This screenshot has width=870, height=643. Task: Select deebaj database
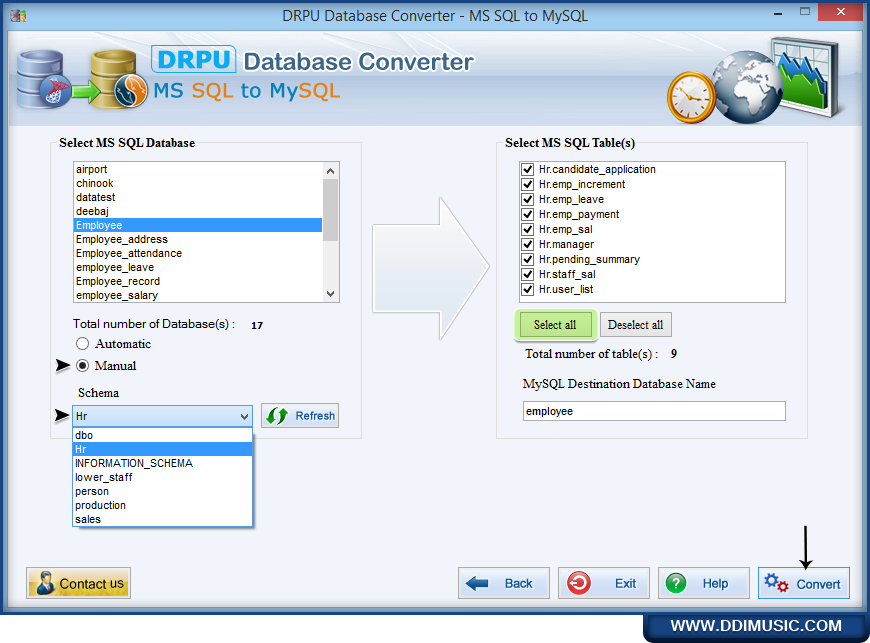click(x=198, y=211)
